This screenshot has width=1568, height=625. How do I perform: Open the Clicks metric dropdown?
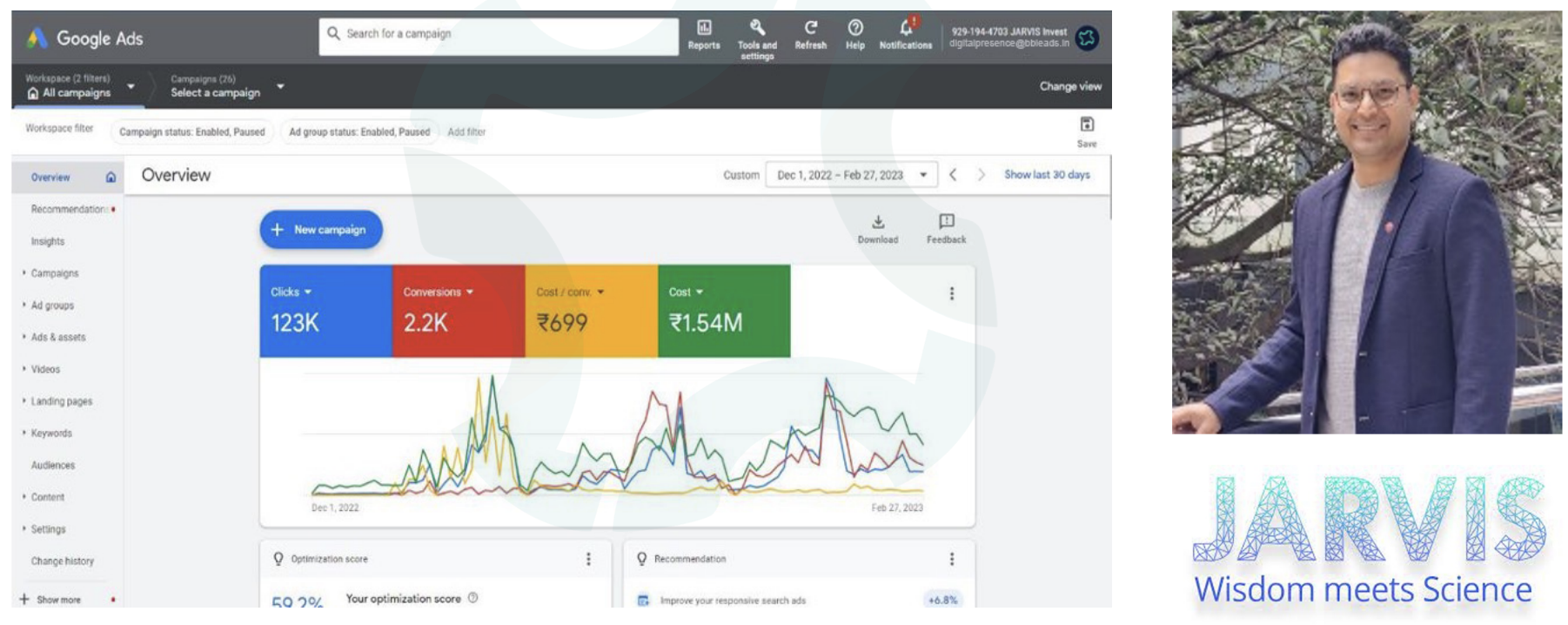tap(291, 292)
